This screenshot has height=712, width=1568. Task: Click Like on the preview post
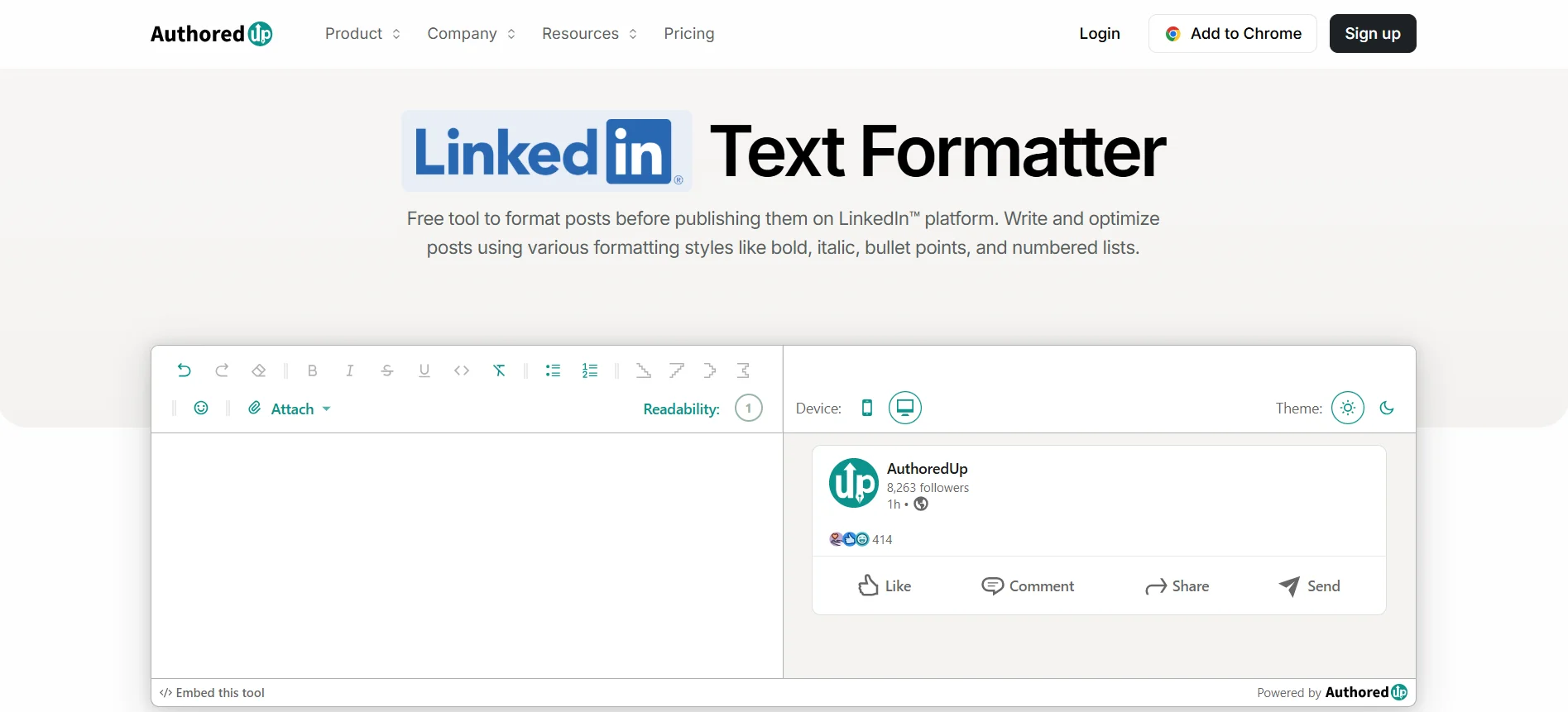coord(885,585)
